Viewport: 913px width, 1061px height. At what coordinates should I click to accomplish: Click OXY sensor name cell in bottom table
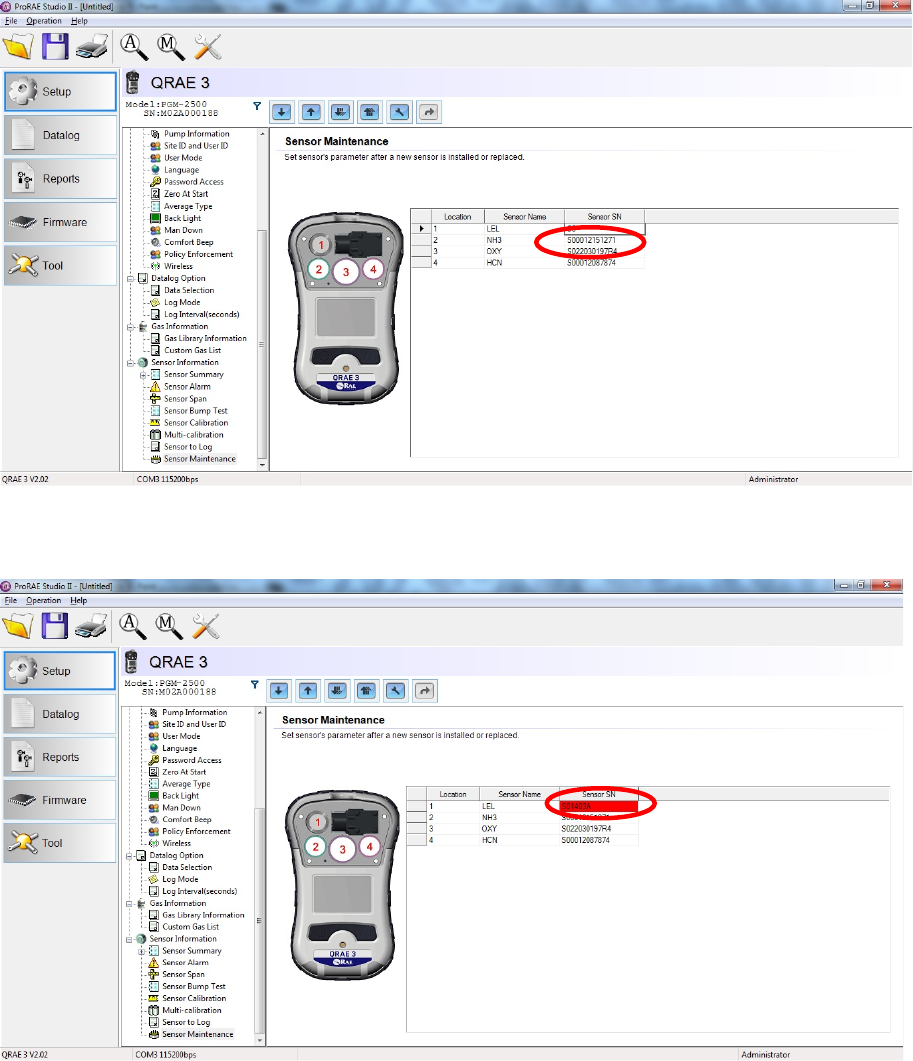pyautogui.click(x=518, y=829)
